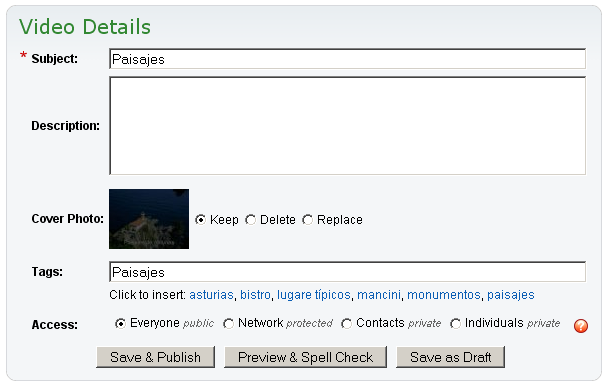
Task: Choose Contacts private access option
Action: pos(346,323)
